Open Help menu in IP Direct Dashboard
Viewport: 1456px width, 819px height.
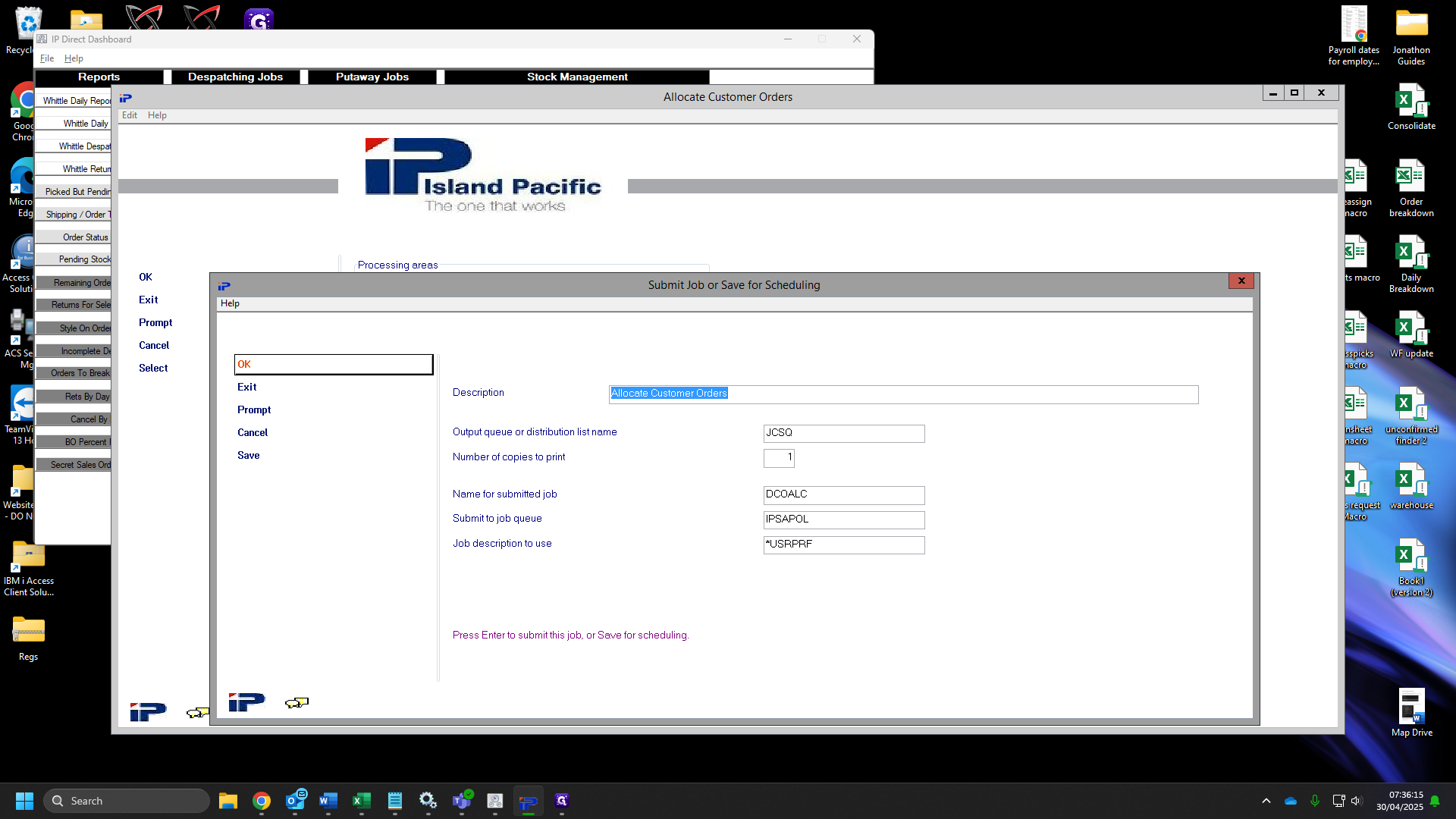[x=74, y=58]
